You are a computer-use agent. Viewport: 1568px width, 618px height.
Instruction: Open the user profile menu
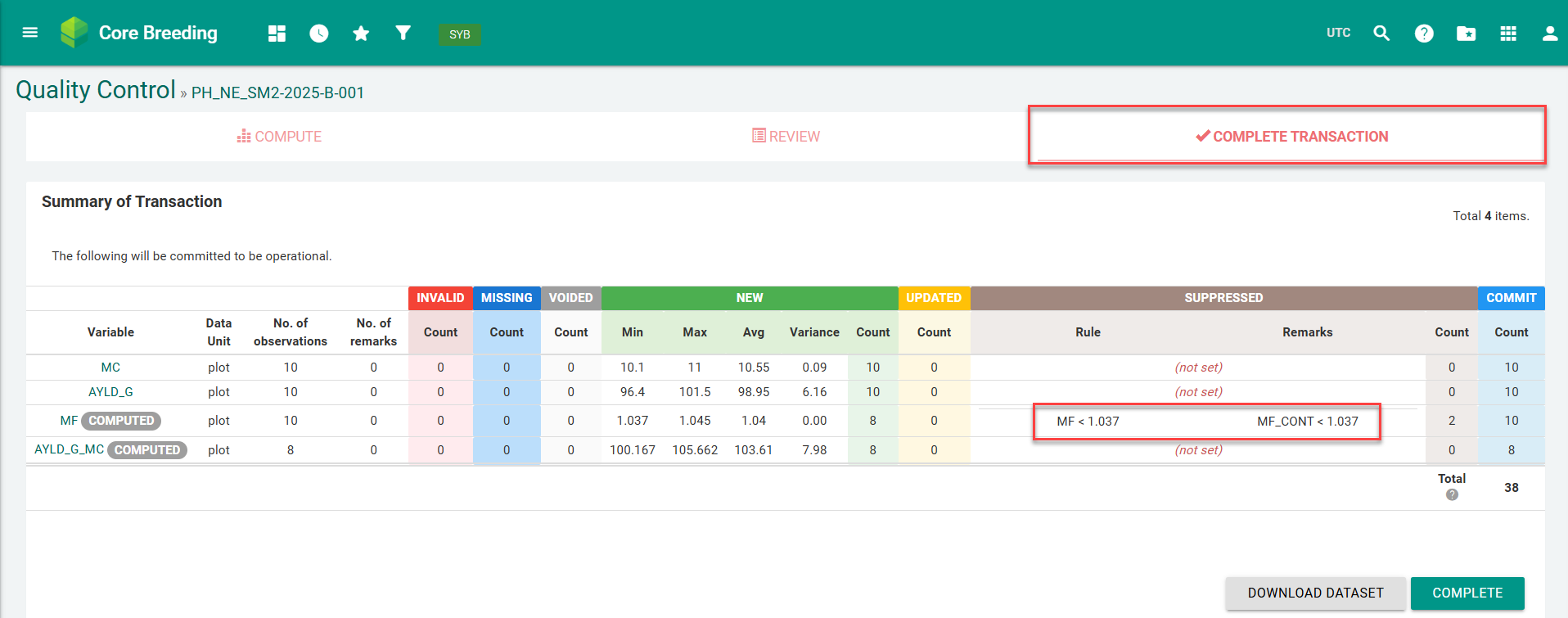(1550, 34)
